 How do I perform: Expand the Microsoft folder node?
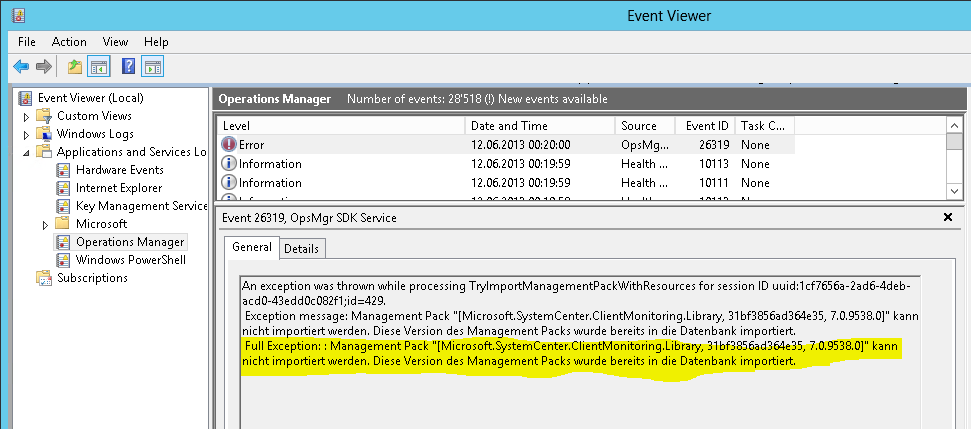(x=45, y=225)
